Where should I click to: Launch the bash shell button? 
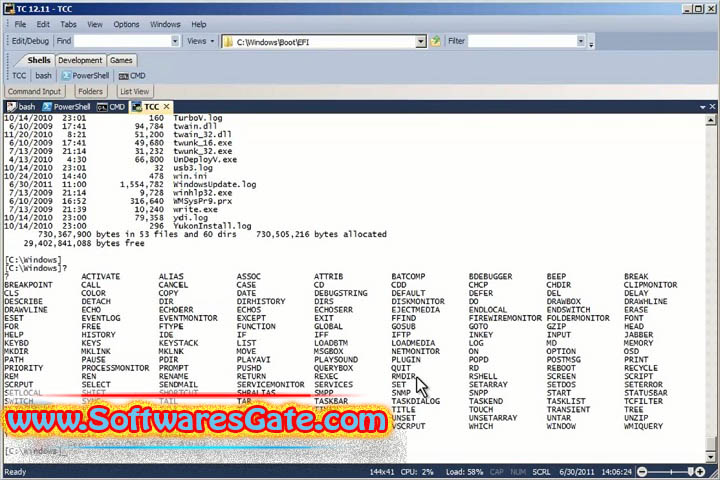pyautogui.click(x=44, y=76)
